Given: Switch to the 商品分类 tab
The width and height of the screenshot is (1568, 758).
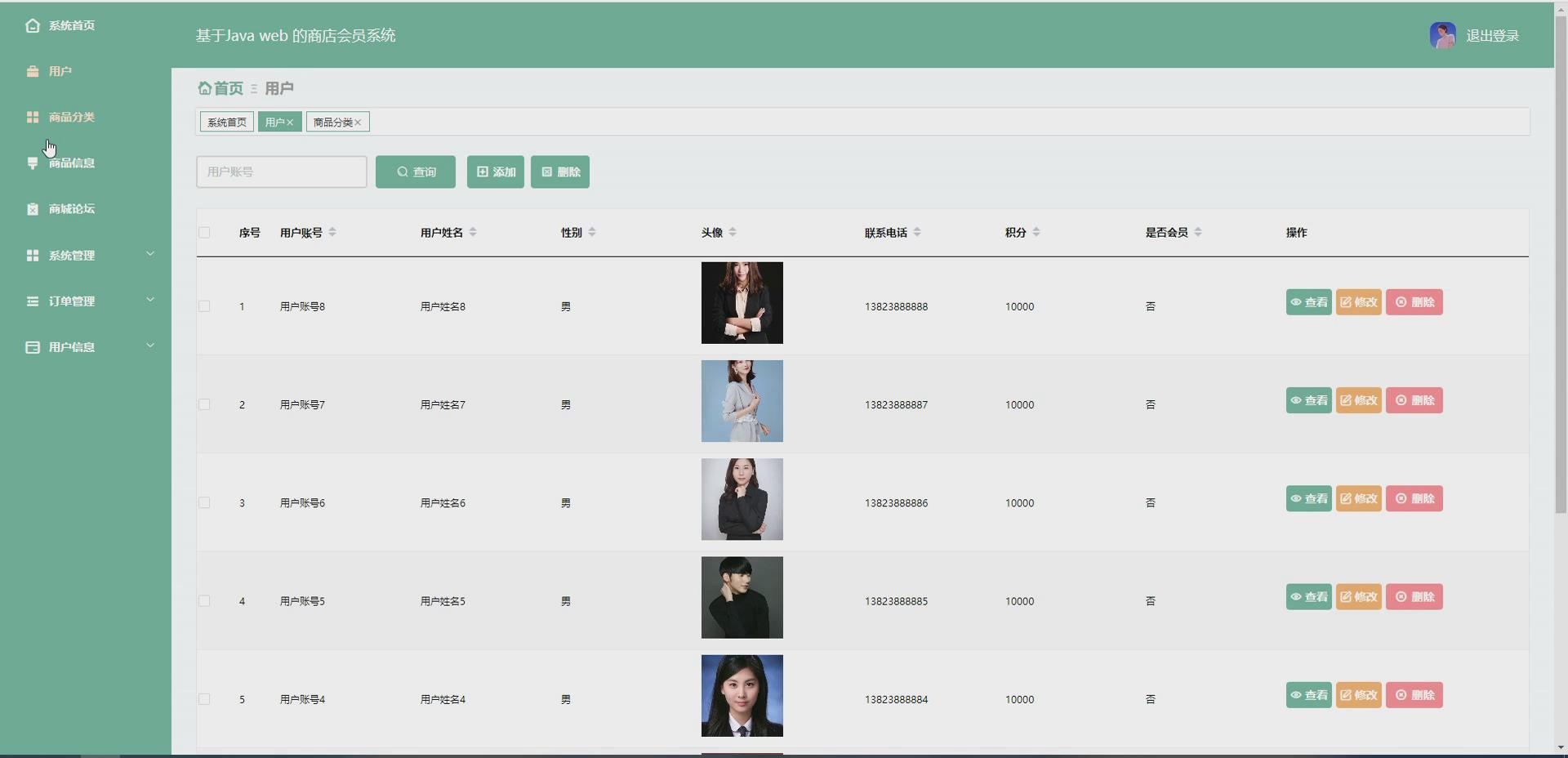Looking at the screenshot, I should [x=333, y=122].
